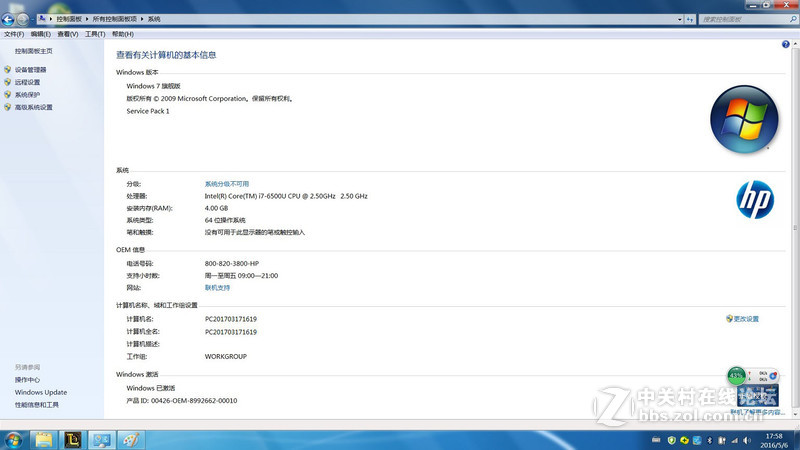Click the green 43% floating monitor ball
Image resolution: width=800 pixels, height=450 pixels.
736,376
